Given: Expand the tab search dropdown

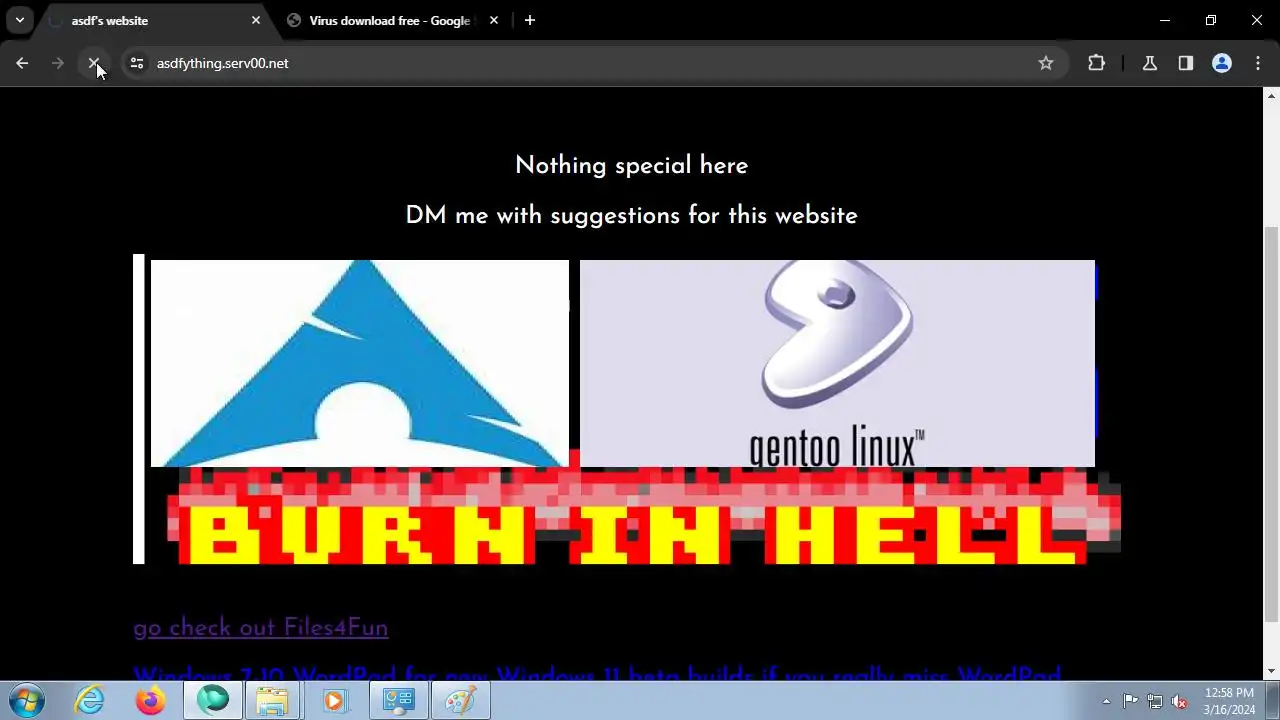Looking at the screenshot, I should click(x=20, y=20).
